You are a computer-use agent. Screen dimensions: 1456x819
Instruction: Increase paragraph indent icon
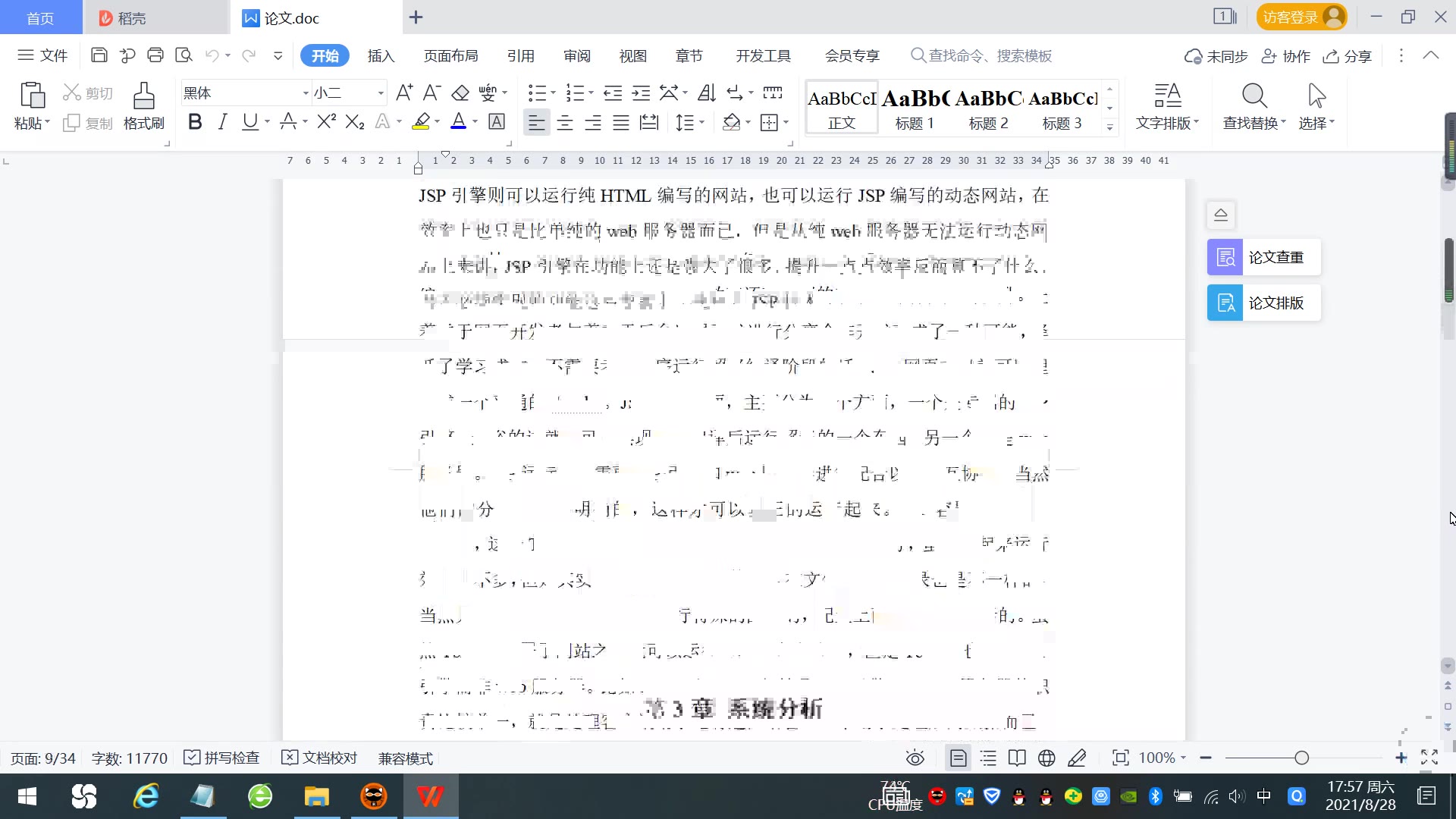click(x=642, y=93)
